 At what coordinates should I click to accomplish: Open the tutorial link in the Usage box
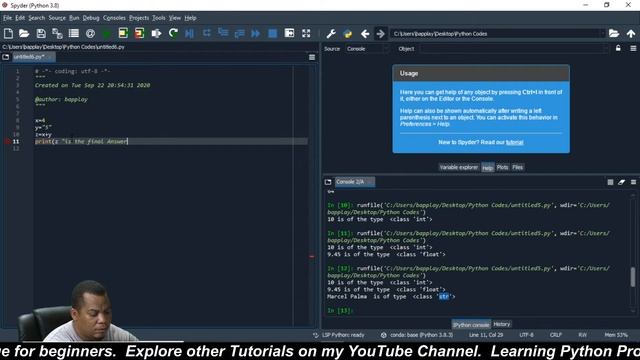tap(514, 142)
